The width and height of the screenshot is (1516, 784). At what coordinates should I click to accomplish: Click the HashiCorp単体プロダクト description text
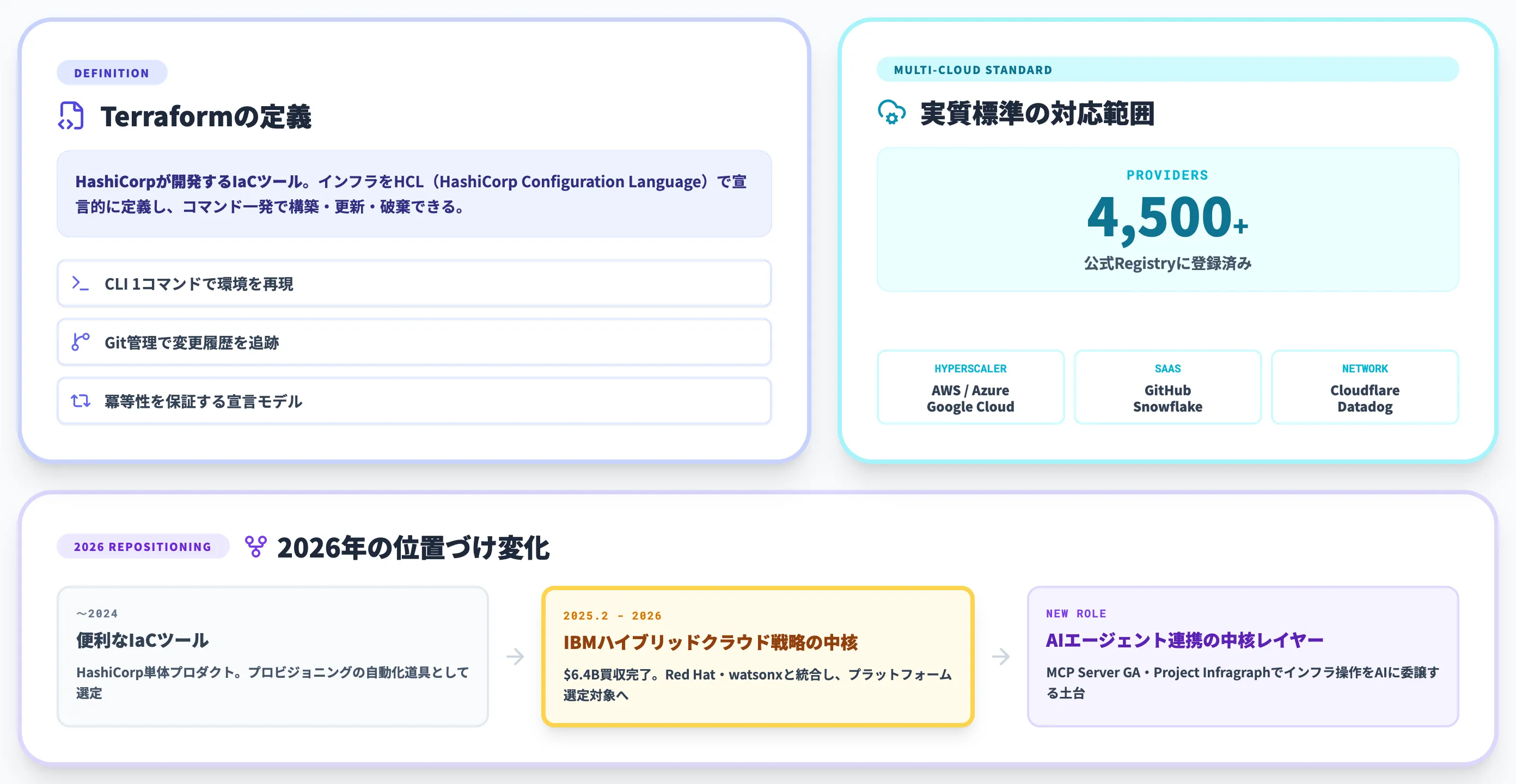[272, 682]
